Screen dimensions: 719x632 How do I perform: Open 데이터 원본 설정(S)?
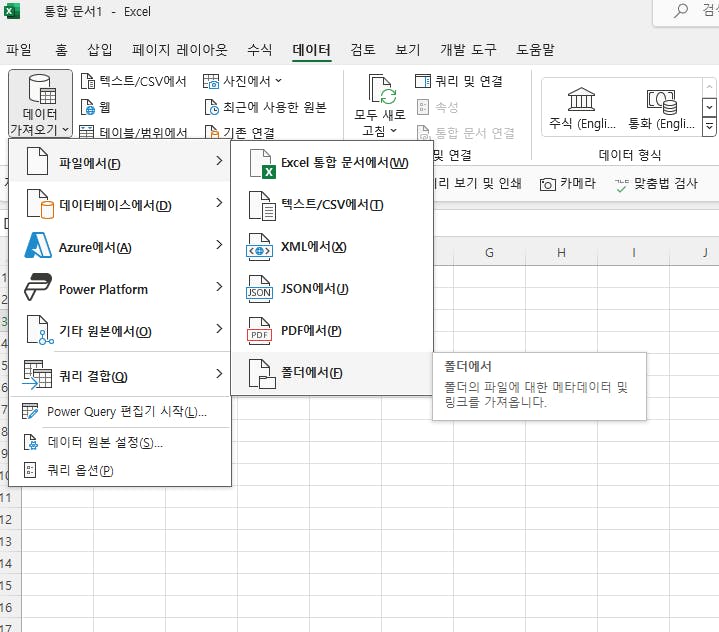(x=119, y=443)
